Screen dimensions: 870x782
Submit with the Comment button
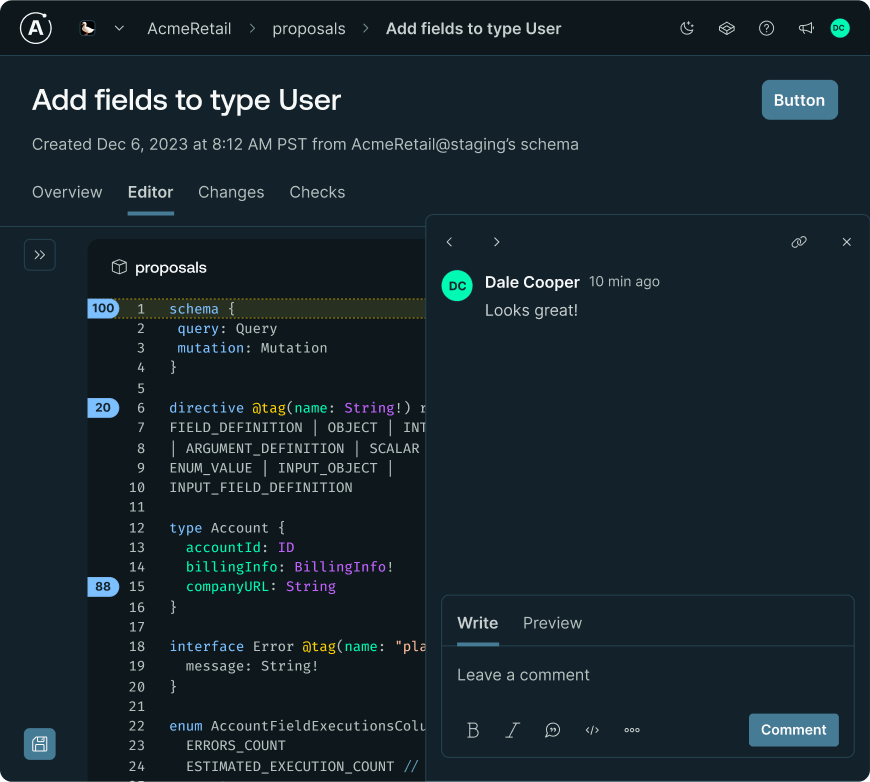793,730
